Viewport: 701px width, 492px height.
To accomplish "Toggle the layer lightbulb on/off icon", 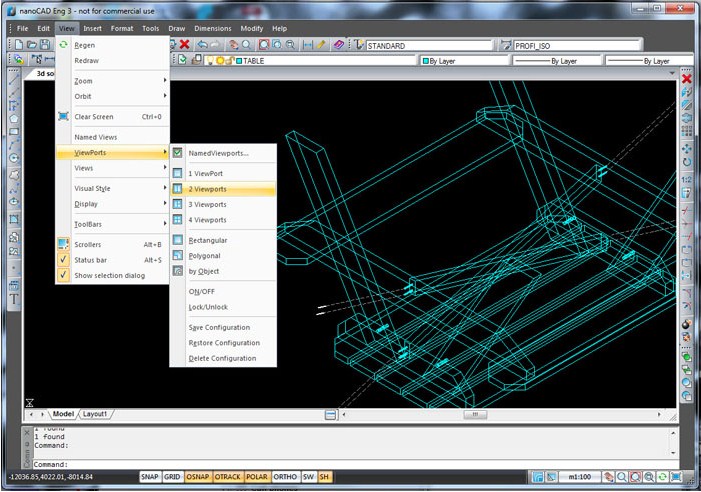I will click(210, 61).
